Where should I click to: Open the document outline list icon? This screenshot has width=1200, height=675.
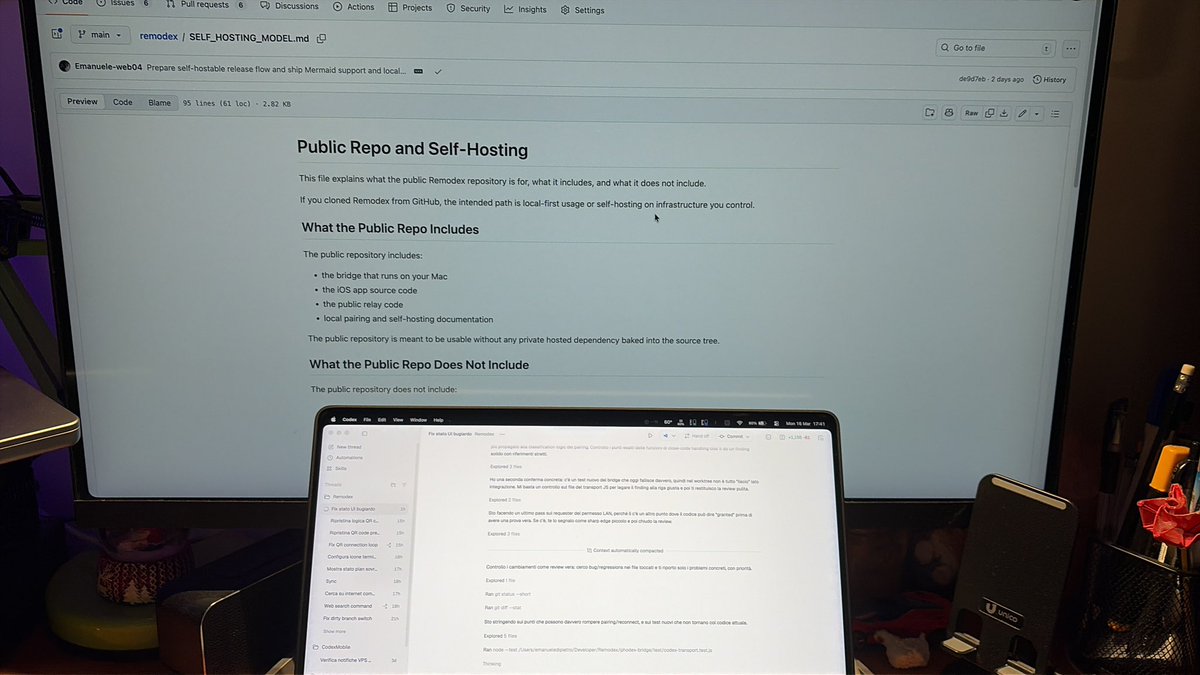pyautogui.click(x=1055, y=114)
